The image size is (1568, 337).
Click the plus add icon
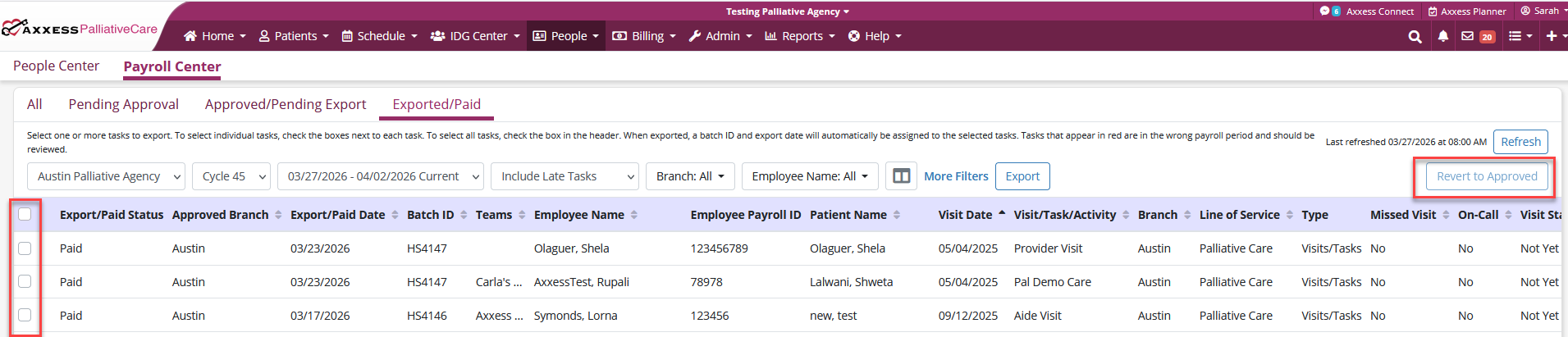1552,36
